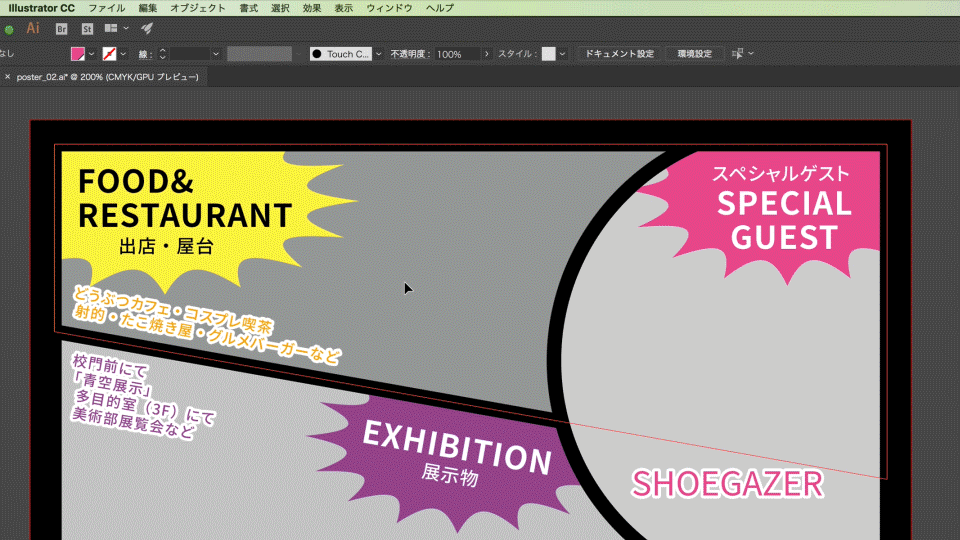Click the GPU performance rocket icon
This screenshot has height=540, width=960.
click(x=147, y=28)
